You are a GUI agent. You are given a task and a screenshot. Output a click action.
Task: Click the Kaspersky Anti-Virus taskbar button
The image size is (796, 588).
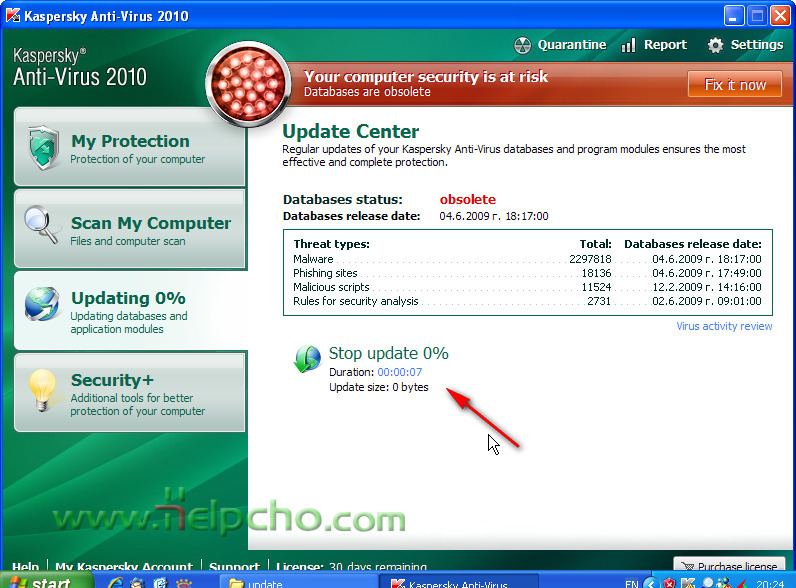click(x=459, y=582)
